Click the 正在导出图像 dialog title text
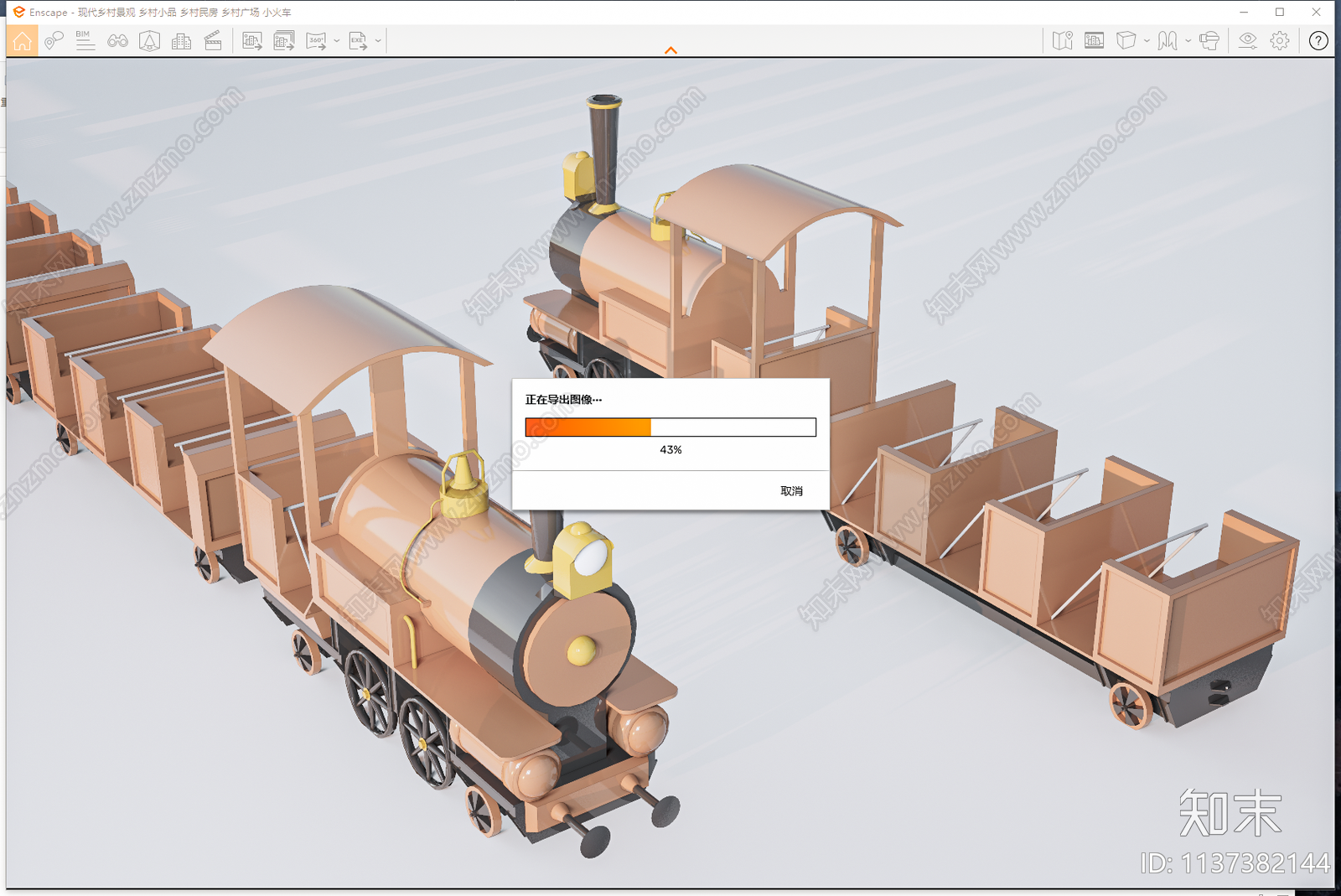 click(563, 400)
